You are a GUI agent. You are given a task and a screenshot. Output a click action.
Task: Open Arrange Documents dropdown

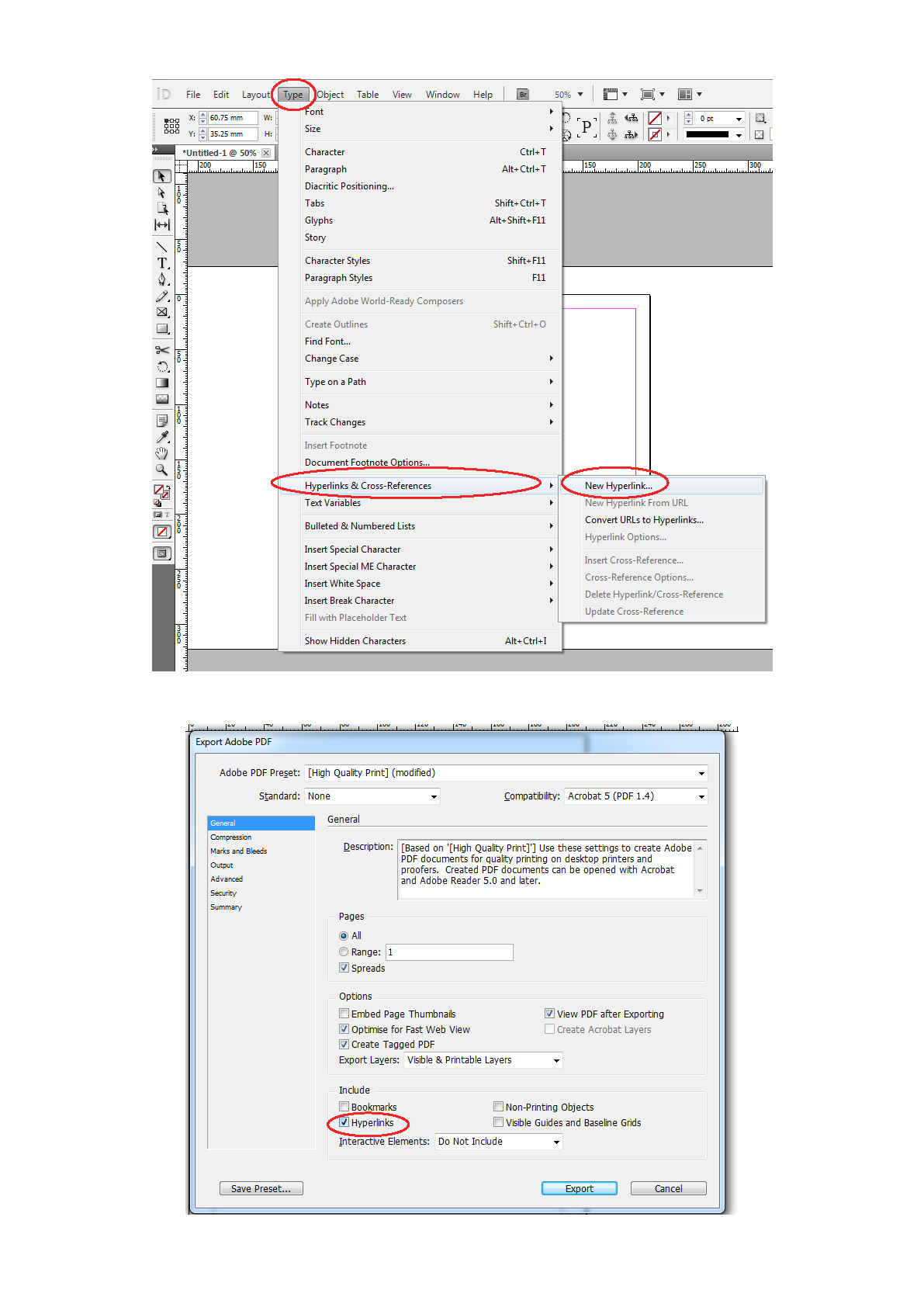[x=690, y=95]
